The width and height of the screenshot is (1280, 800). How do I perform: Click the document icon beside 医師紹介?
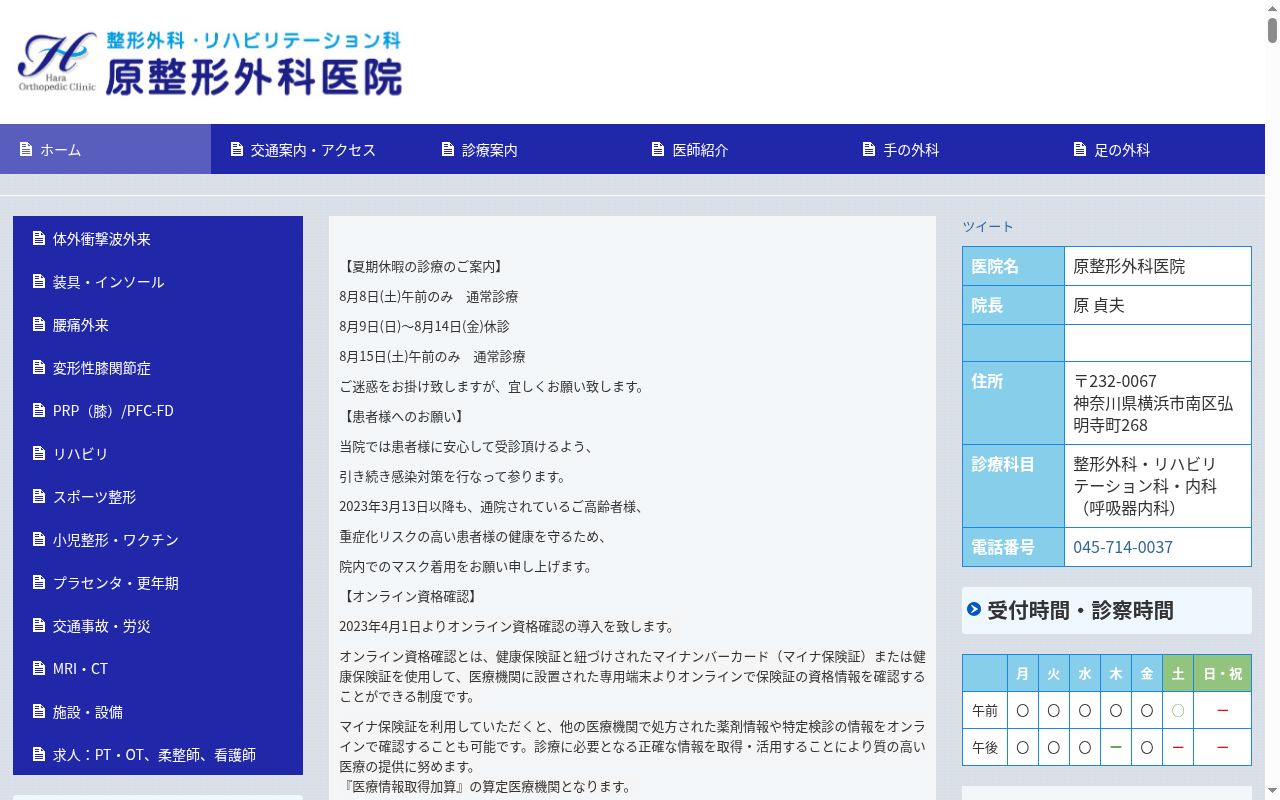point(658,149)
